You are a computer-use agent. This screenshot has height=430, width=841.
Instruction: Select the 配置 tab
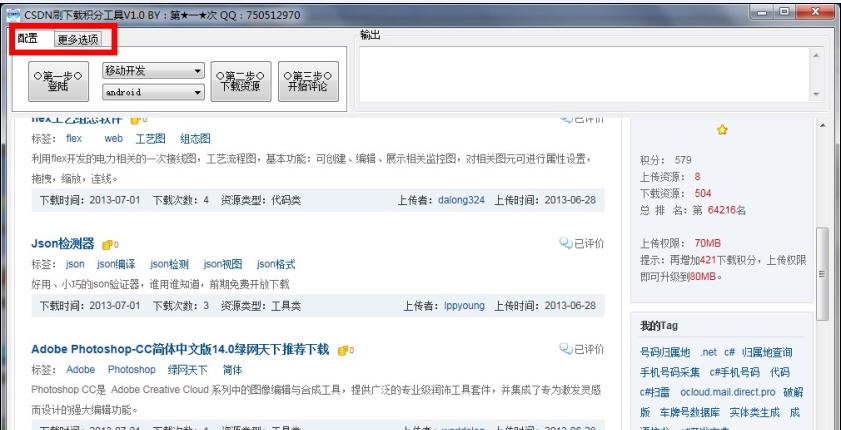click(27, 39)
